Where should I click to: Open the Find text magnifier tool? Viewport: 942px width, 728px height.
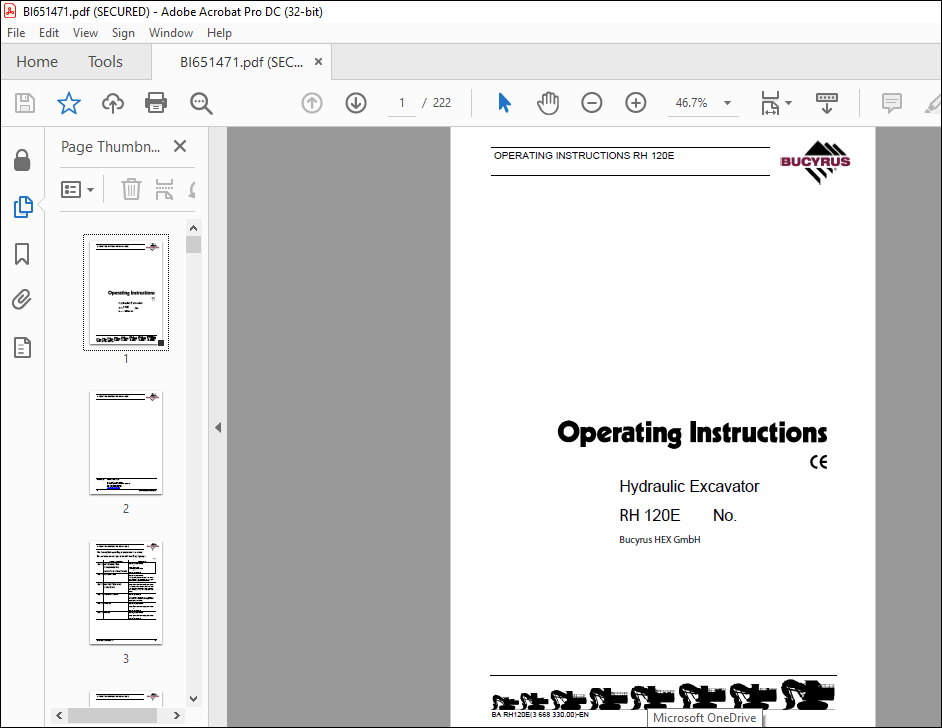(201, 103)
